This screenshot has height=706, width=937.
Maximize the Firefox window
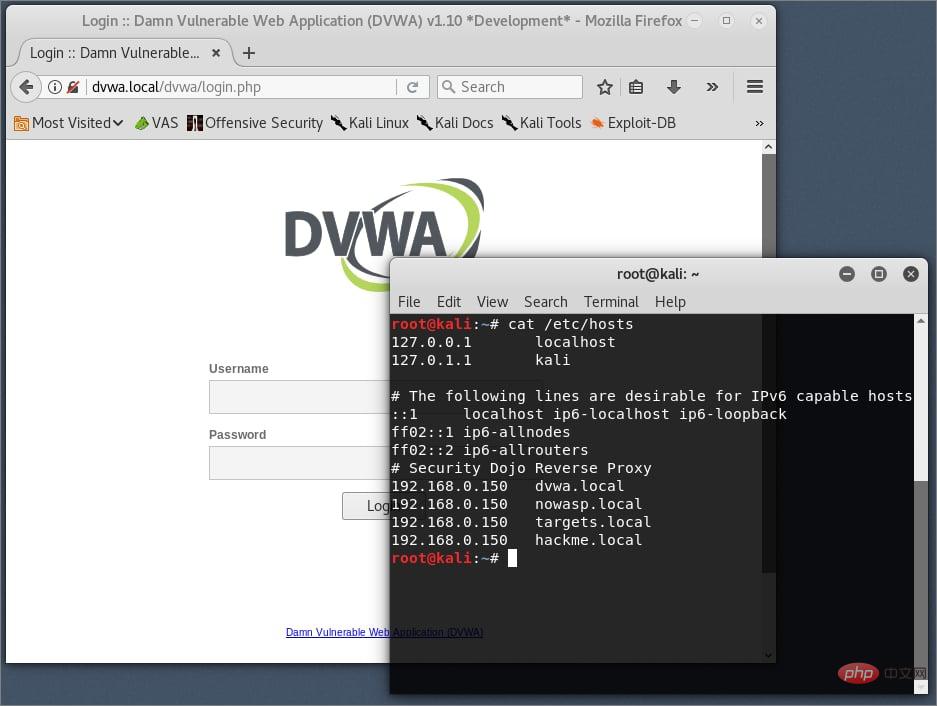click(726, 21)
